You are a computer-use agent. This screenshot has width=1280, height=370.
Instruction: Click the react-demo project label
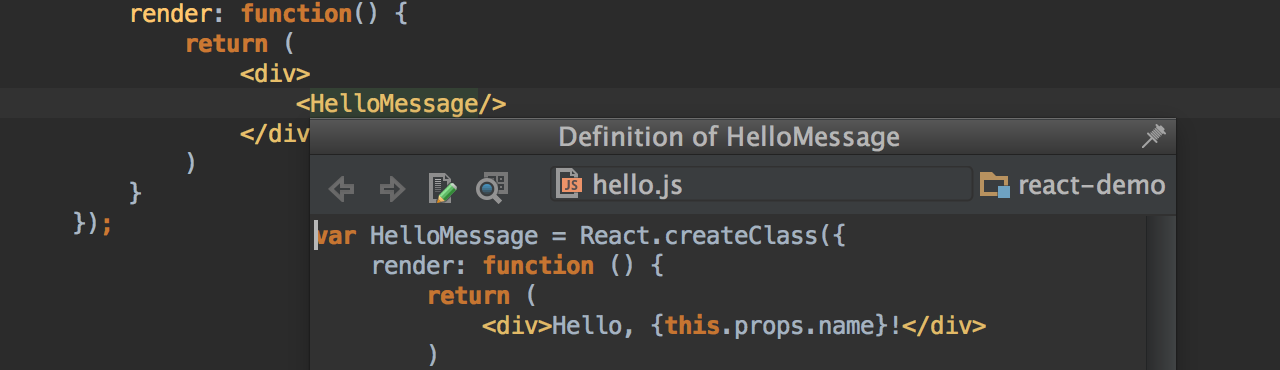coord(1092,185)
